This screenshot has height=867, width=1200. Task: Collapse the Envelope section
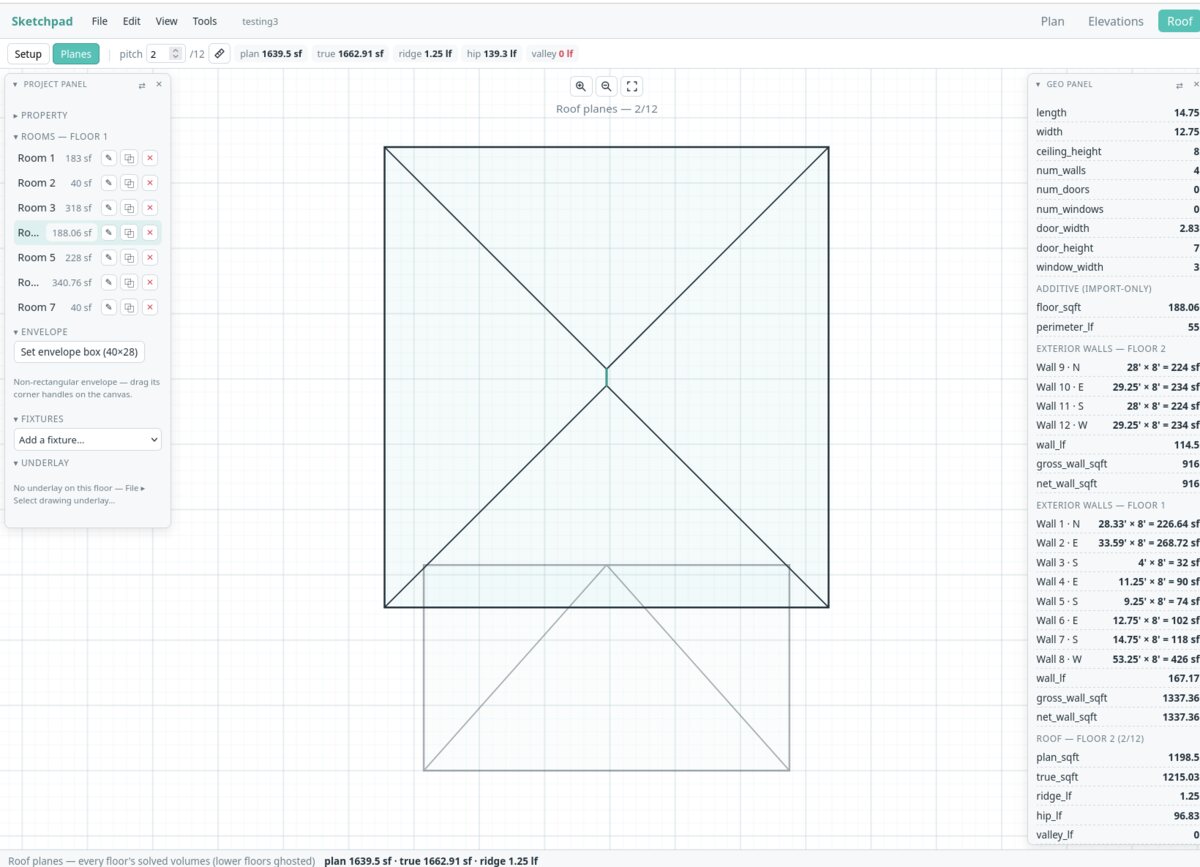coord(41,331)
